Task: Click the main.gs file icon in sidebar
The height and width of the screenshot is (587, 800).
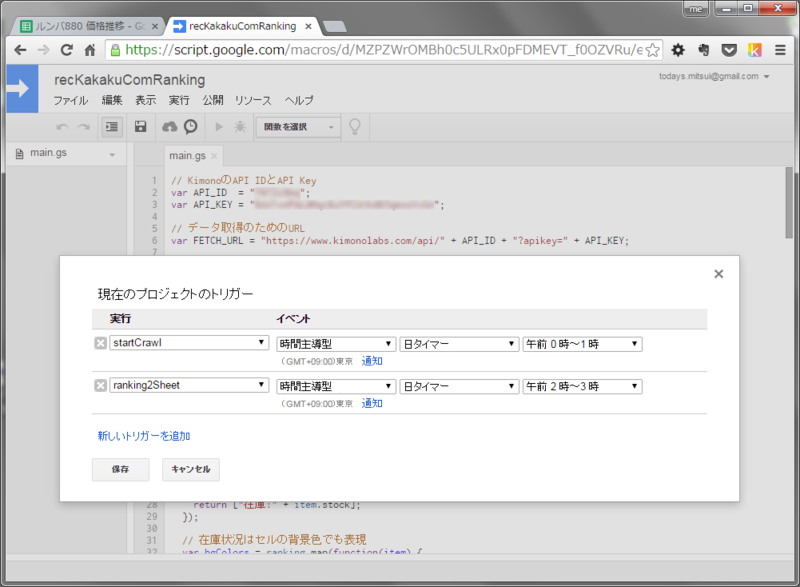Action: (x=19, y=154)
